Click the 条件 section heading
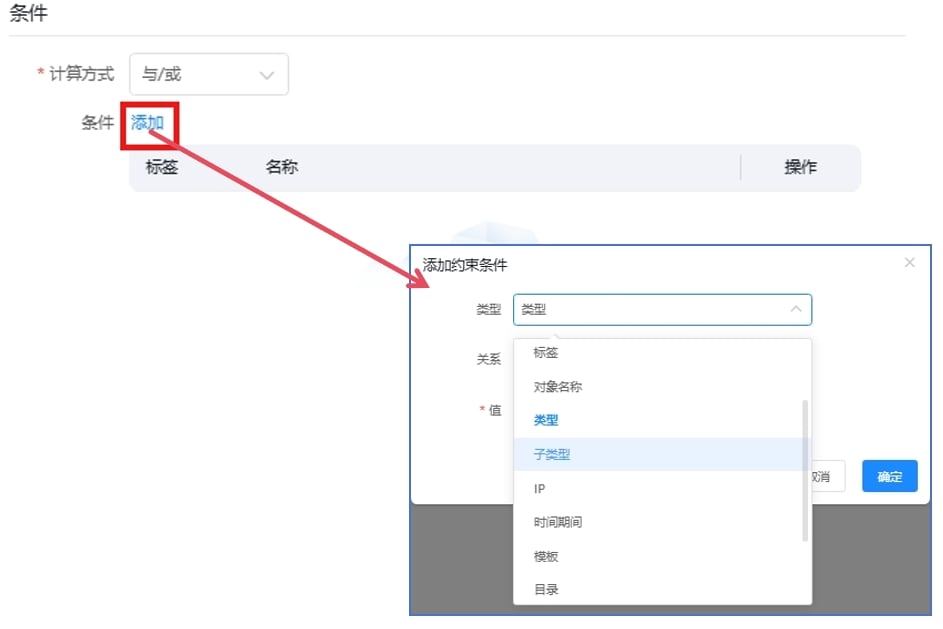The width and height of the screenshot is (943, 629). coord(28,13)
